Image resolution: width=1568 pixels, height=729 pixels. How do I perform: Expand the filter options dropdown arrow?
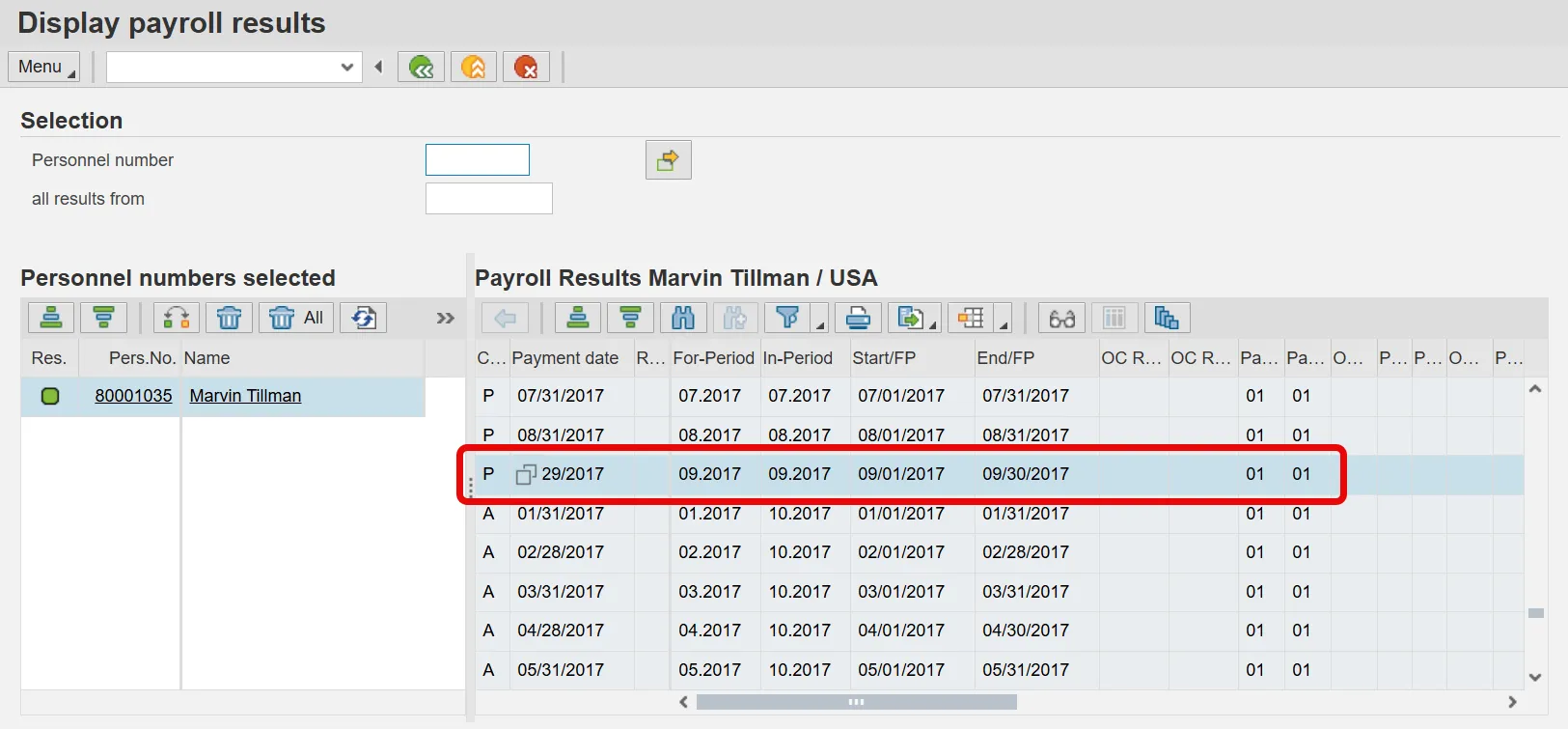[x=819, y=324]
